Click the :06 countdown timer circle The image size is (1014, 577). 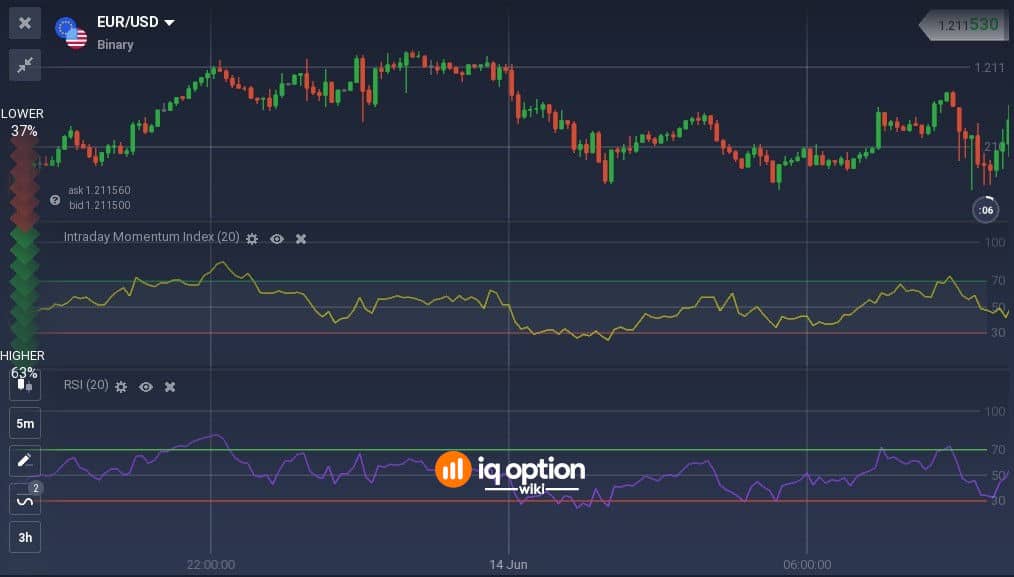986,210
